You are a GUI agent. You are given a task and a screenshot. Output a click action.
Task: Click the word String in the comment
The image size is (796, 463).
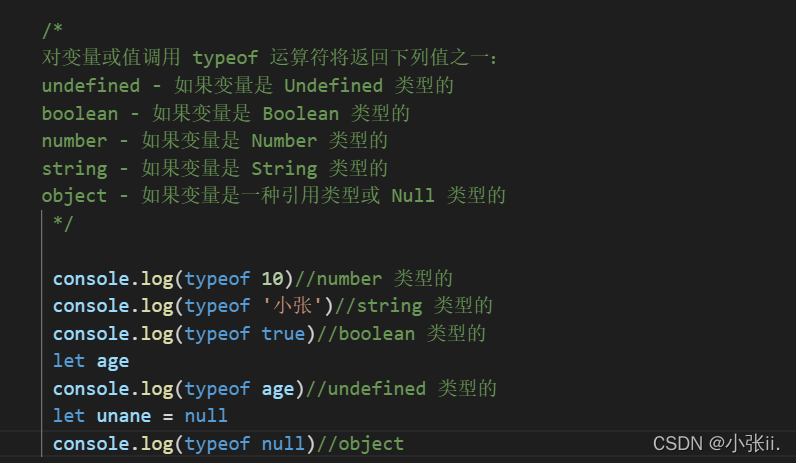tap(284, 169)
